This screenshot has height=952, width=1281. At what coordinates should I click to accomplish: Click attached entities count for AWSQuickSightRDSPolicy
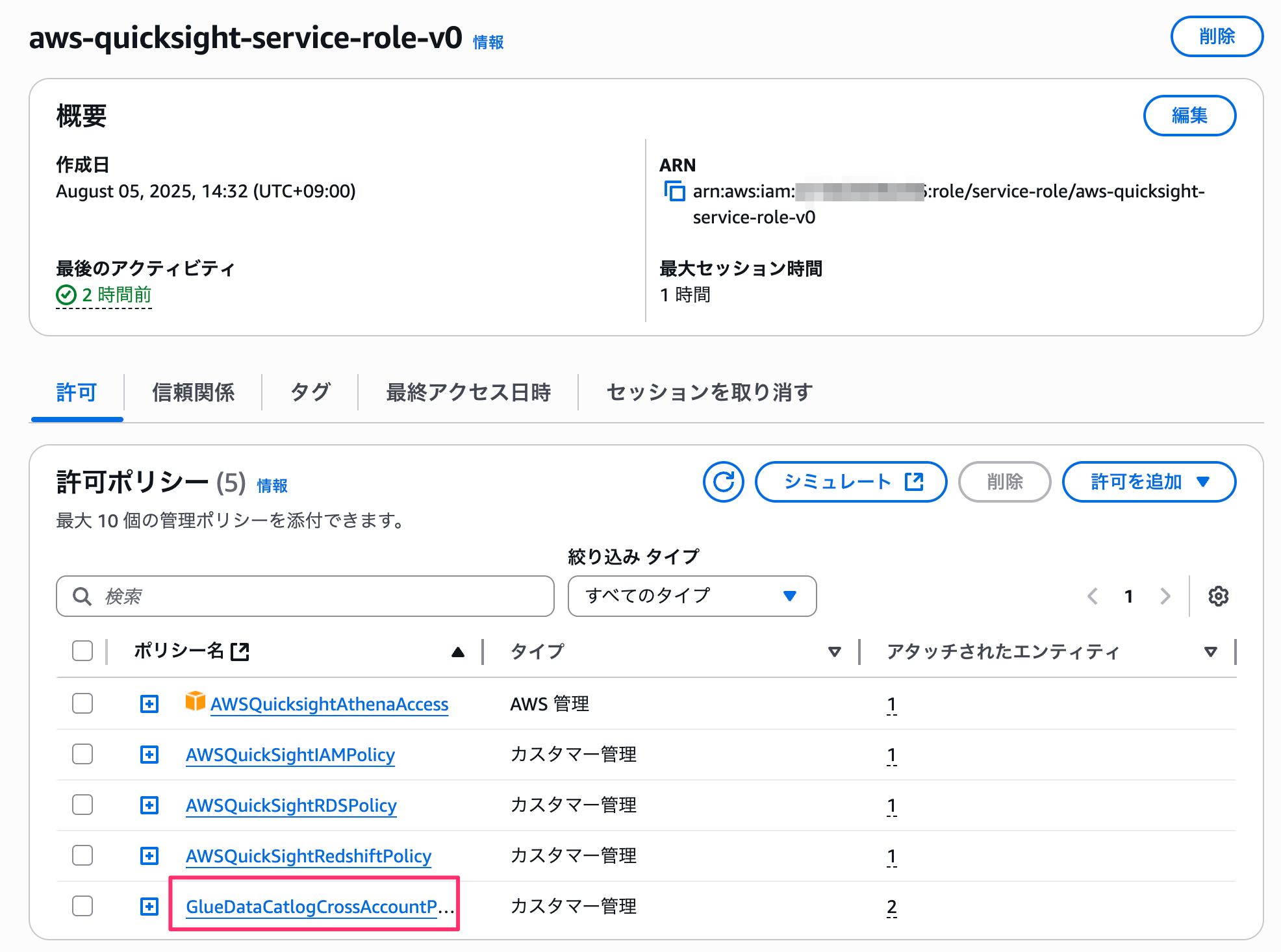892,805
